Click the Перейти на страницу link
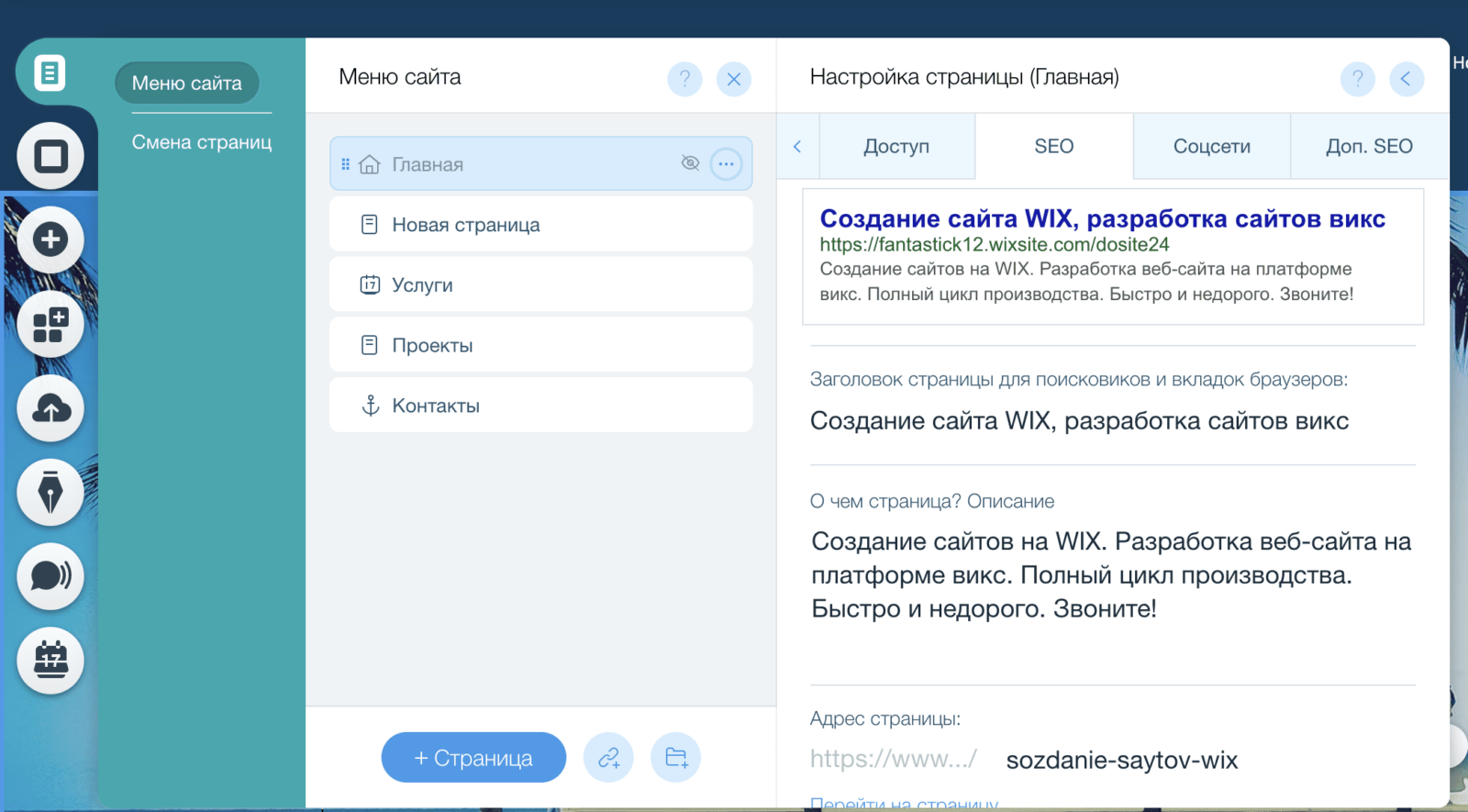The image size is (1468, 812). coord(904,803)
